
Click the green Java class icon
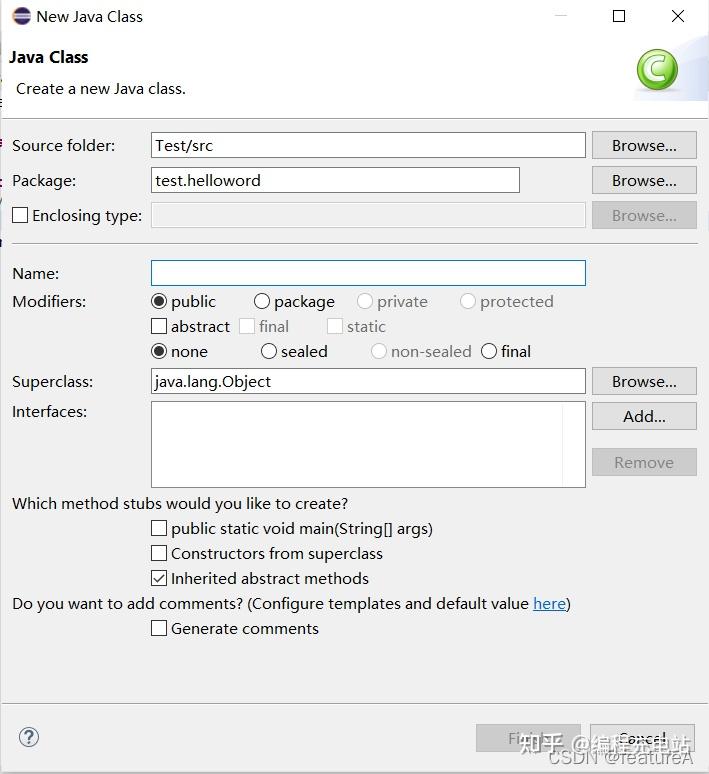click(x=657, y=70)
